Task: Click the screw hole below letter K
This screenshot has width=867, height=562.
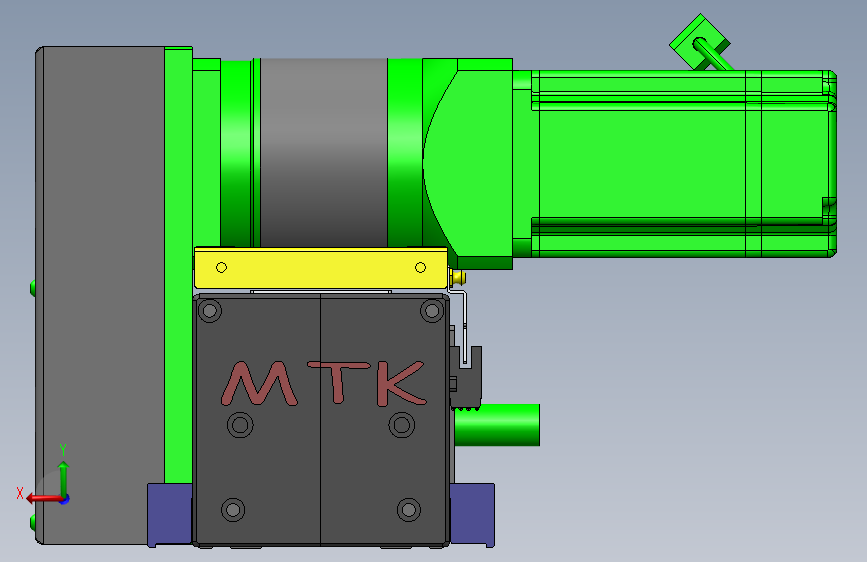Action: [x=401, y=425]
